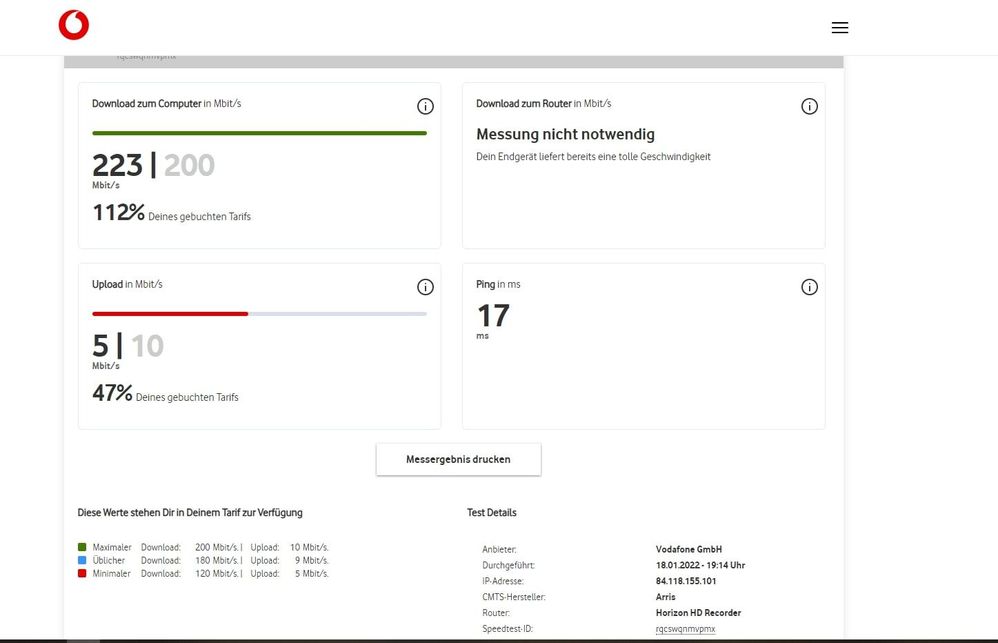Click the 223 Mbit/s download value
The image size is (998, 643).
[118, 165]
